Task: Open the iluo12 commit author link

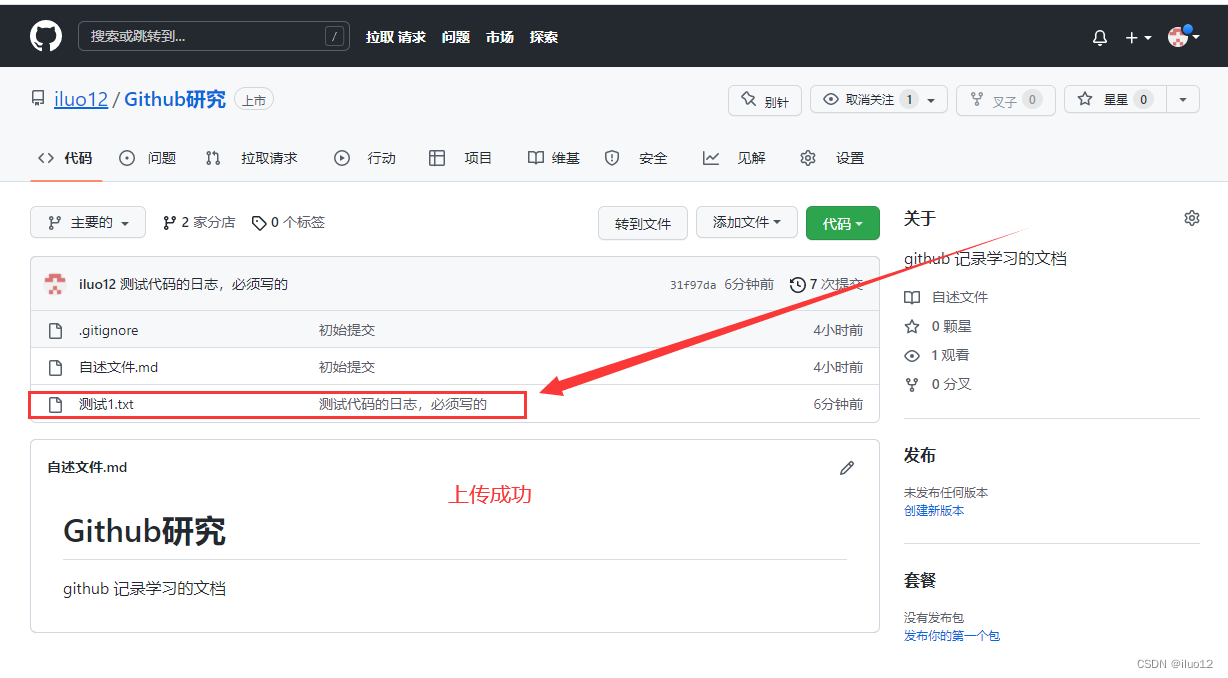Action: click(x=97, y=284)
